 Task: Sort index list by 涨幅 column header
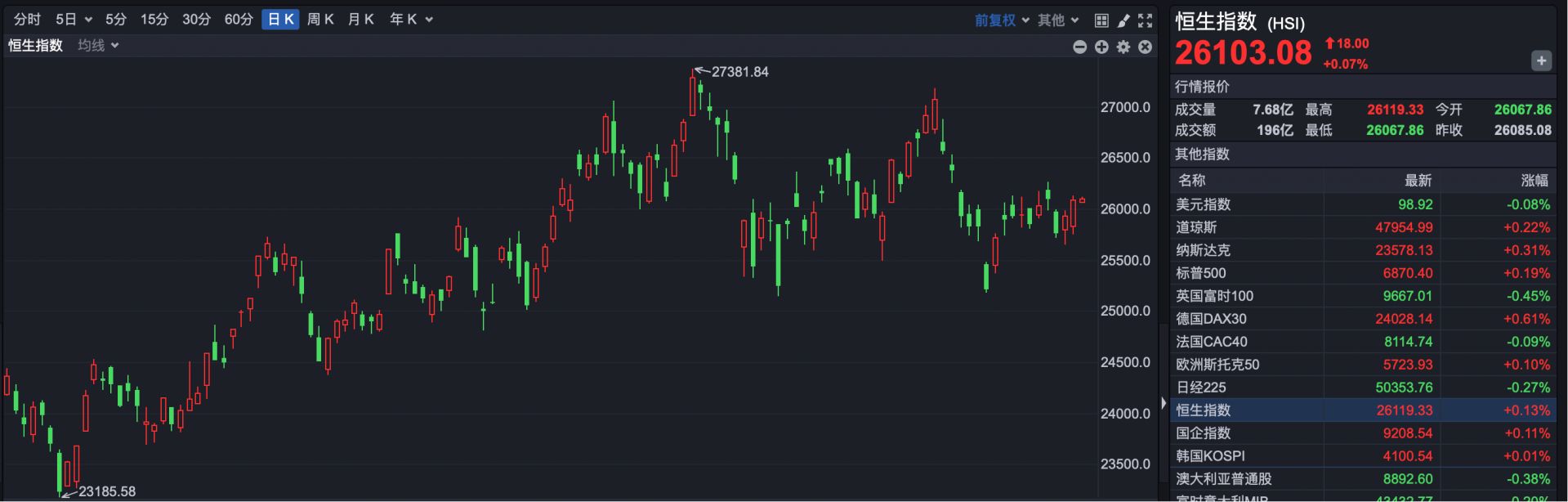(1534, 181)
